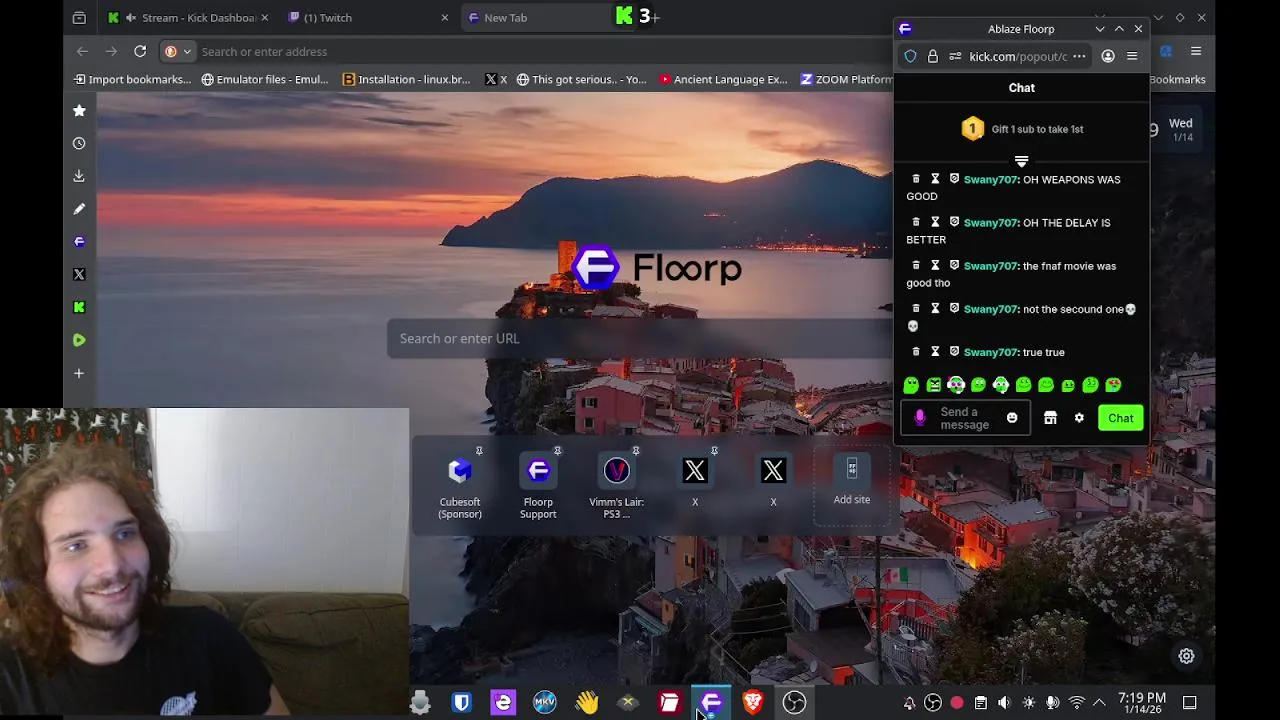The image size is (1280, 720).
Task: Open the 'This got serious' bookmark
Action: [x=581, y=79]
